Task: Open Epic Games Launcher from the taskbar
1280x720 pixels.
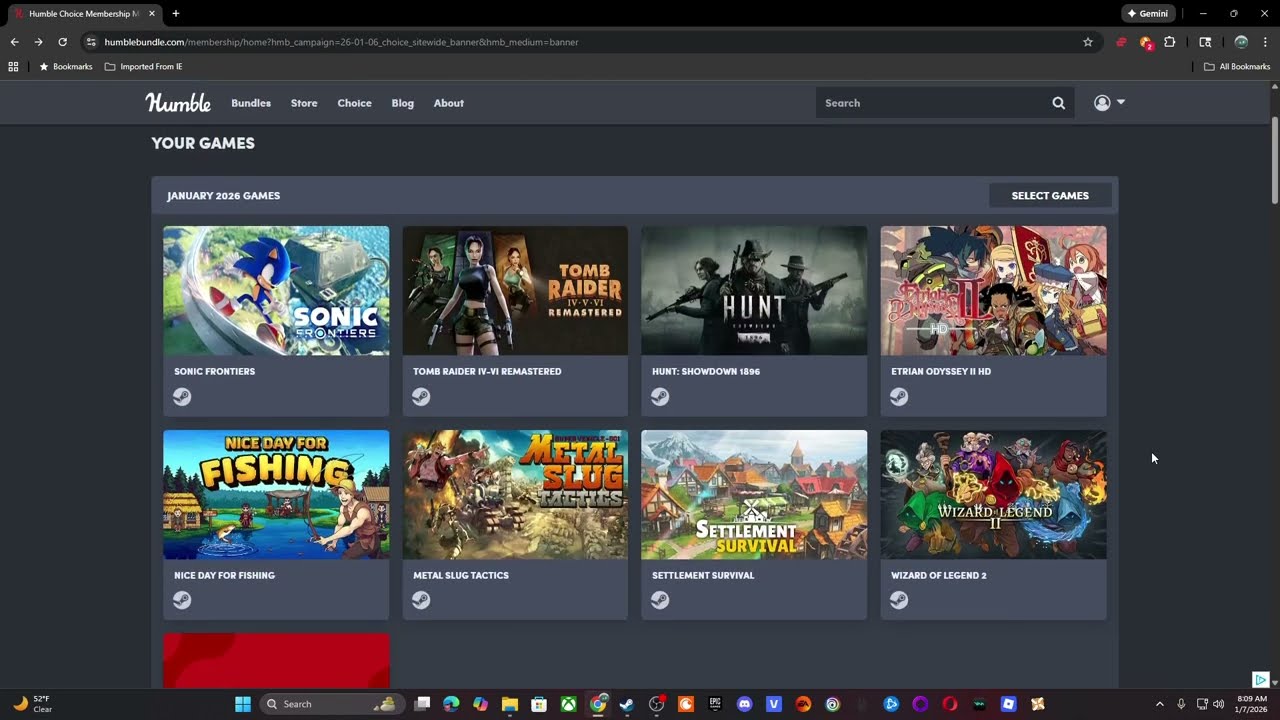Action: 715,704
